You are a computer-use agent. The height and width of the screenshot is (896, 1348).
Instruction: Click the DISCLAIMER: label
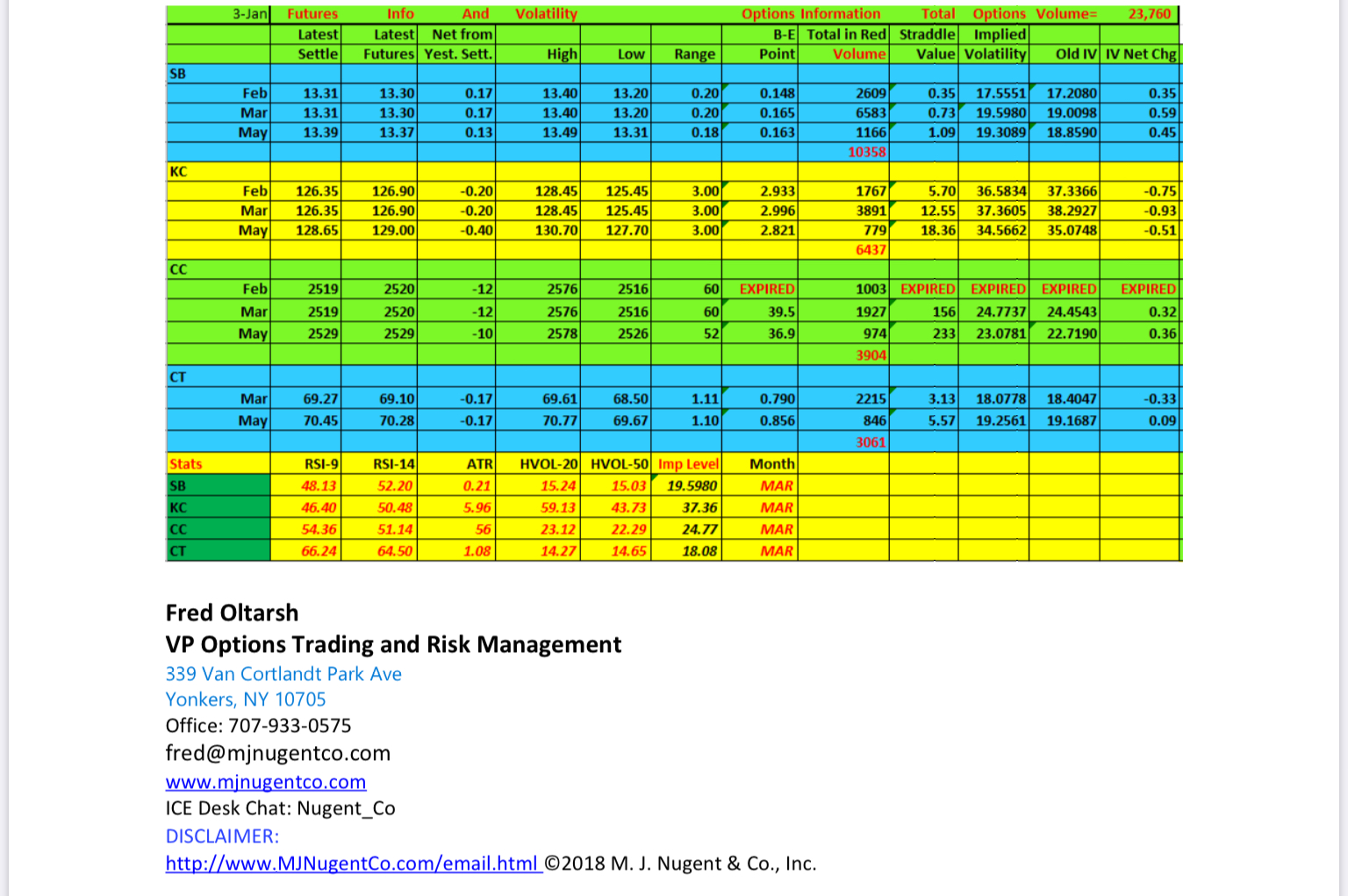click(x=222, y=836)
